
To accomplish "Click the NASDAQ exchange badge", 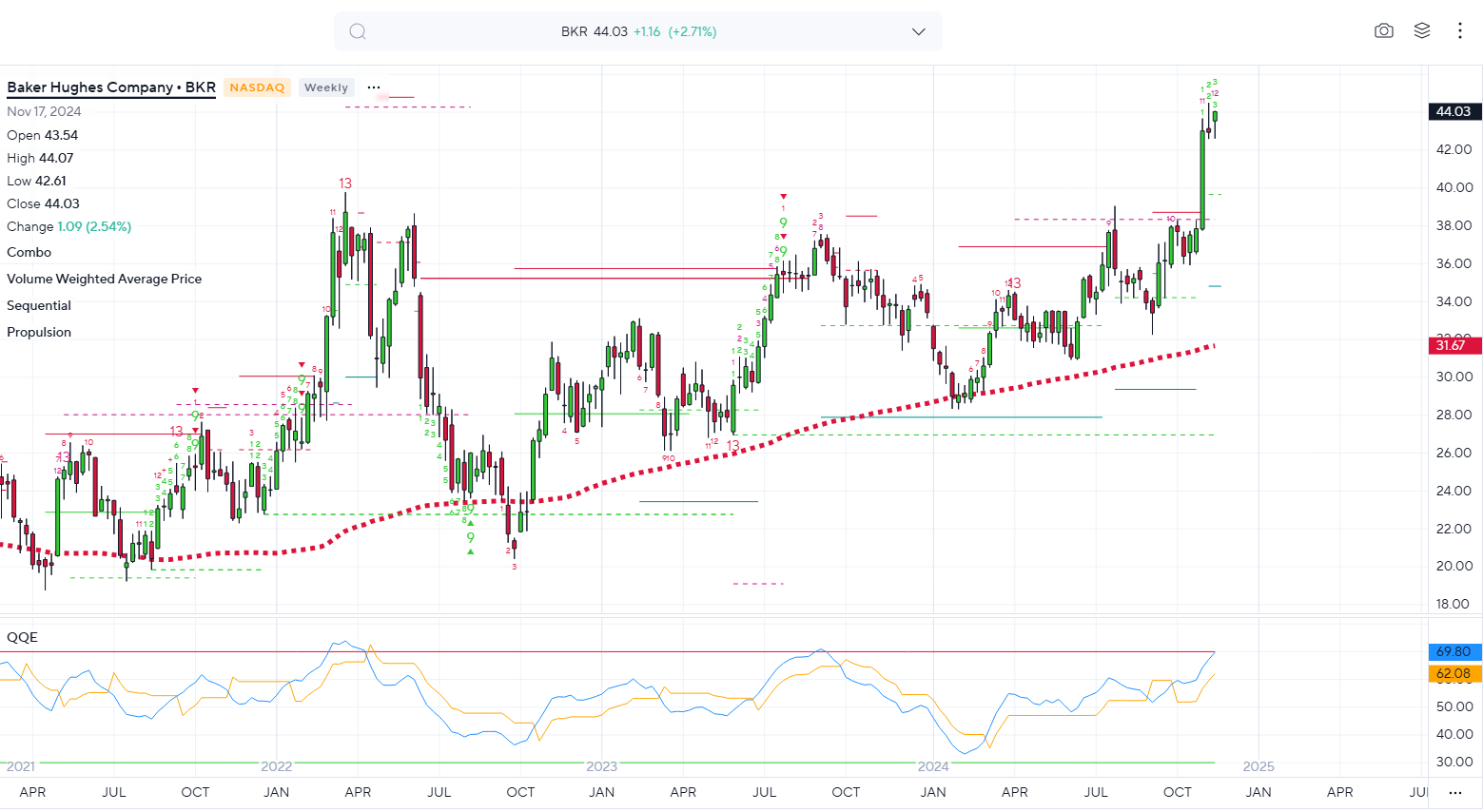I will [x=257, y=87].
